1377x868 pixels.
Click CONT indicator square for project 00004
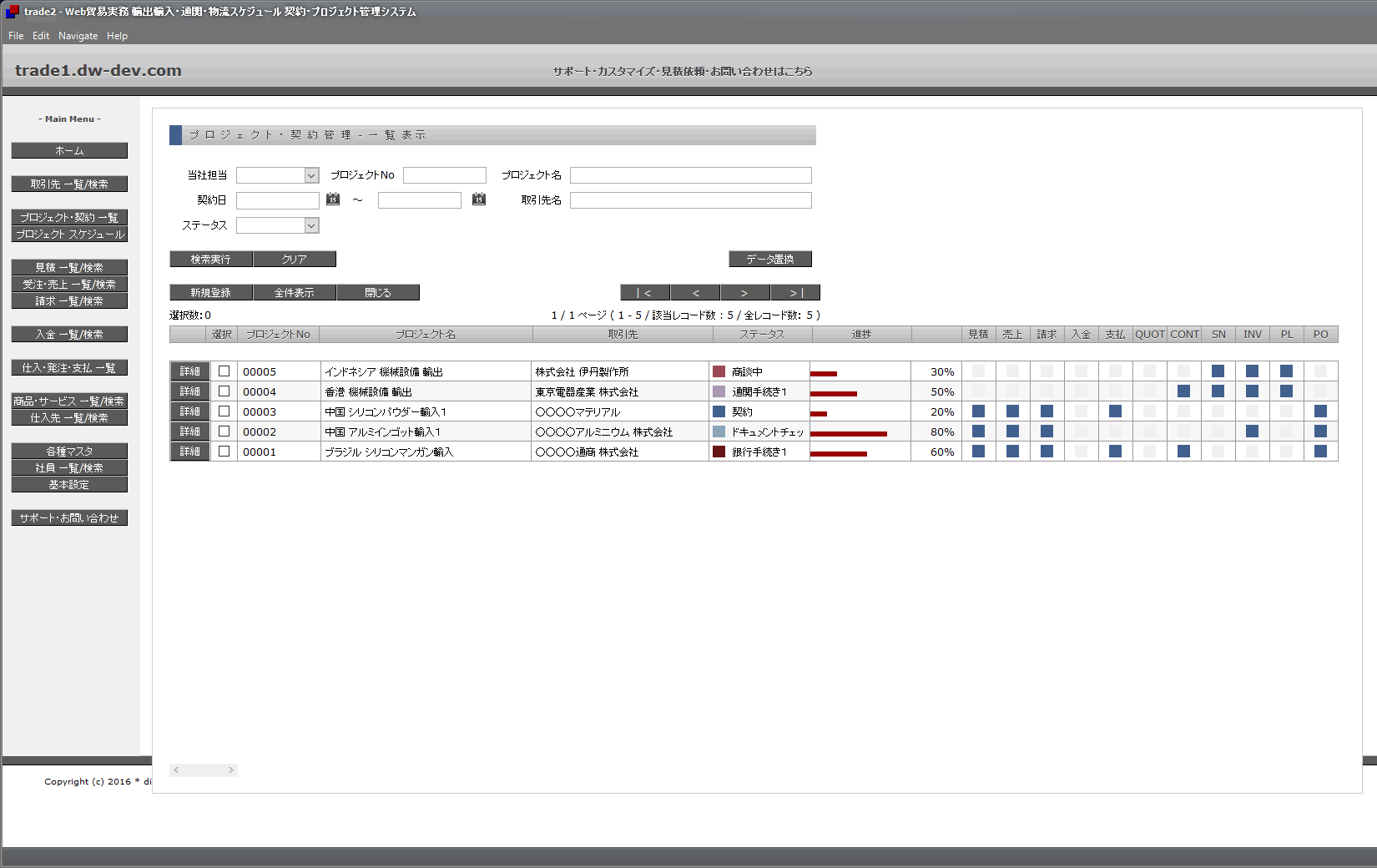coord(1183,391)
